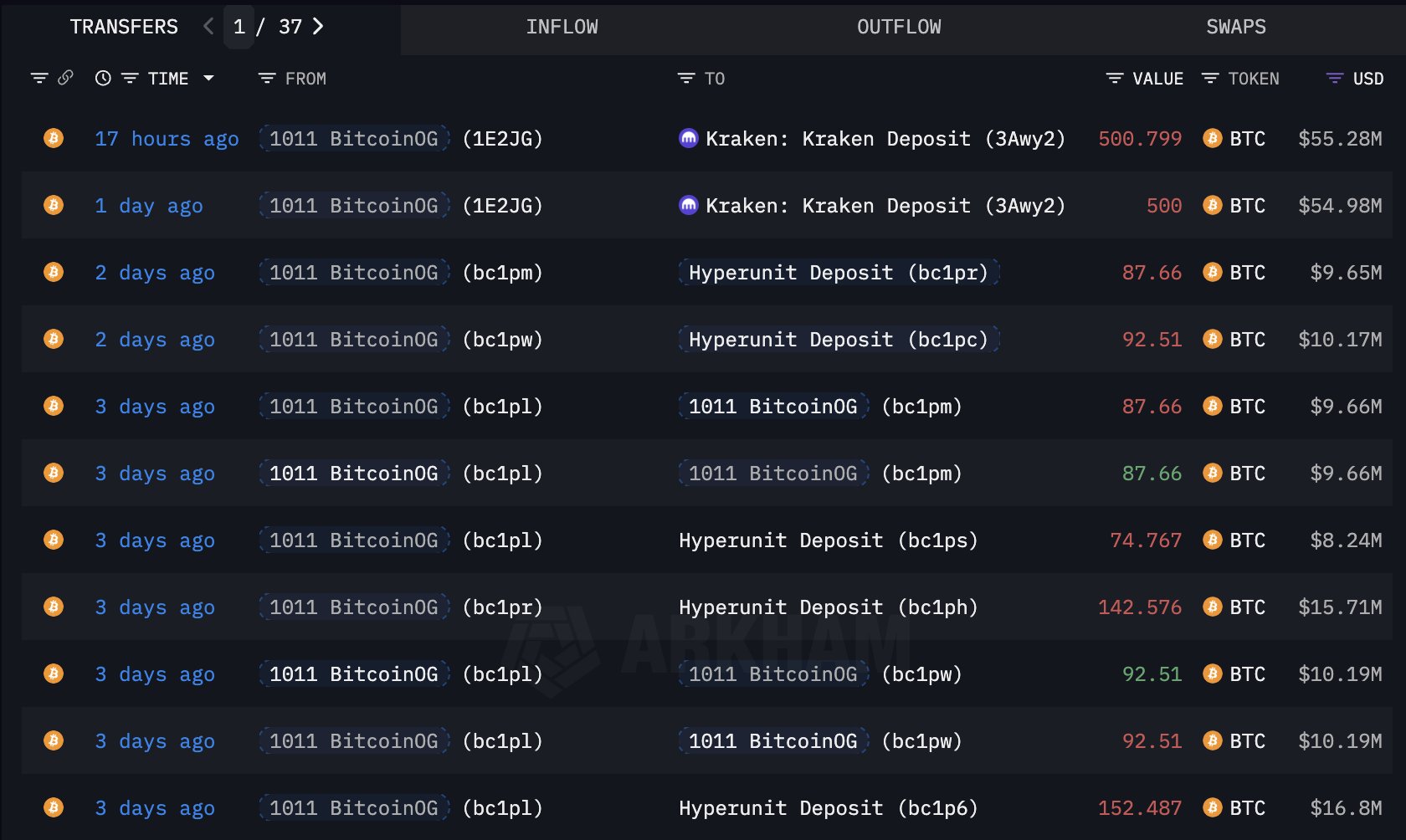
Task: Open Hyperunit Deposit (bc1pr) address
Action: coord(838,272)
